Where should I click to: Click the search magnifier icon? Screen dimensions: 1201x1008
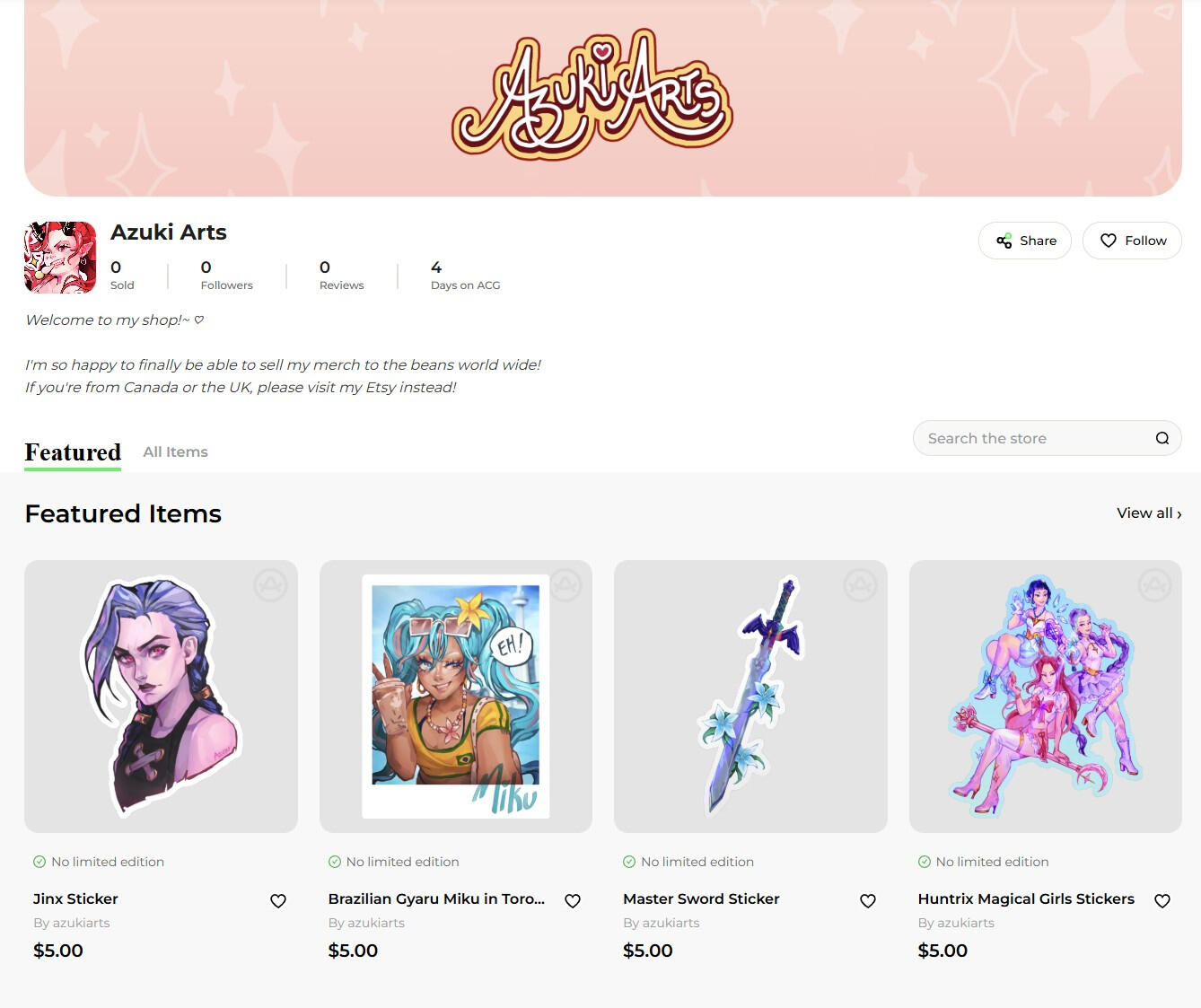pos(1162,438)
